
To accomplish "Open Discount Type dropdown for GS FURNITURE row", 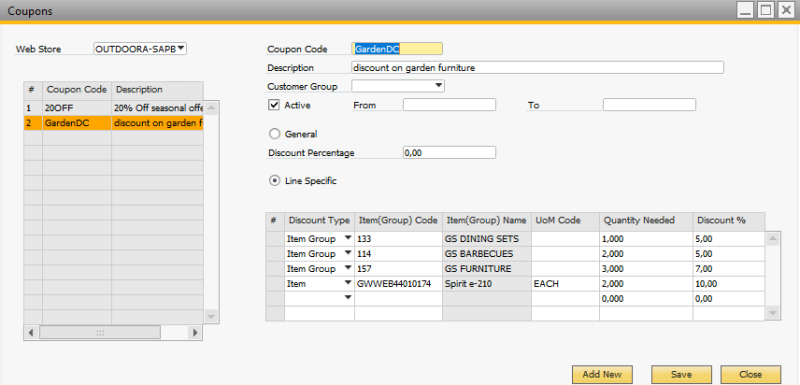I will pyautogui.click(x=348, y=269).
